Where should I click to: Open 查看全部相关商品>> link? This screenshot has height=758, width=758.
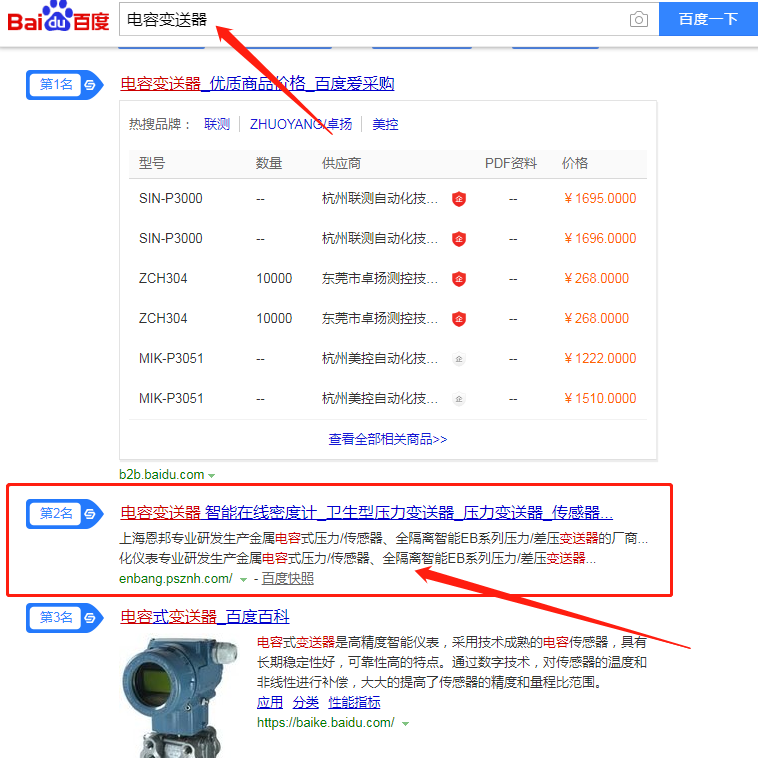[x=388, y=439]
